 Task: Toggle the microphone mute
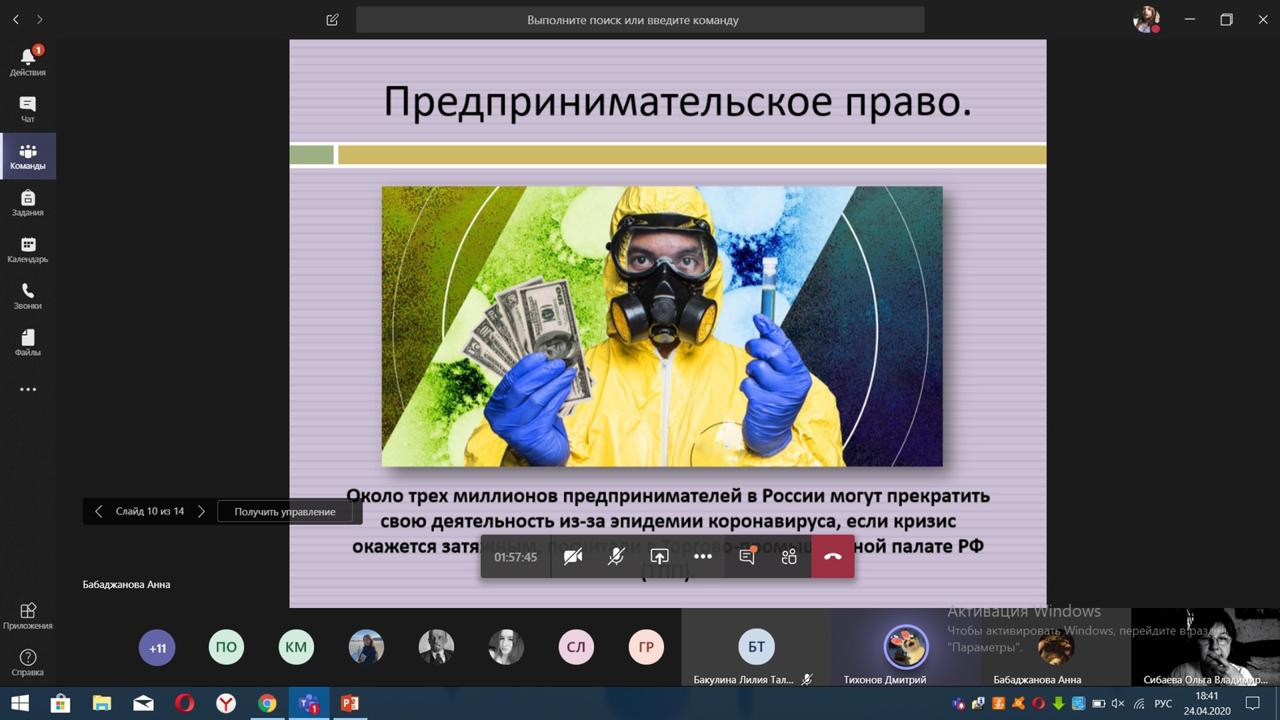pos(616,557)
